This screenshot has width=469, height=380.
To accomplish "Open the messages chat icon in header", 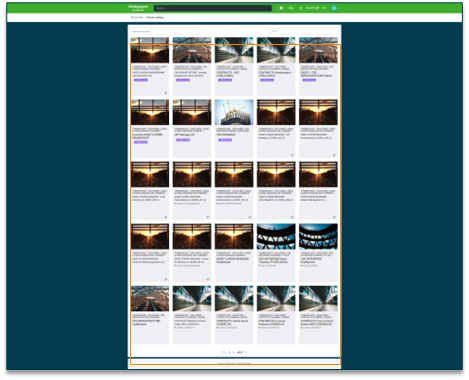I will click(291, 8).
